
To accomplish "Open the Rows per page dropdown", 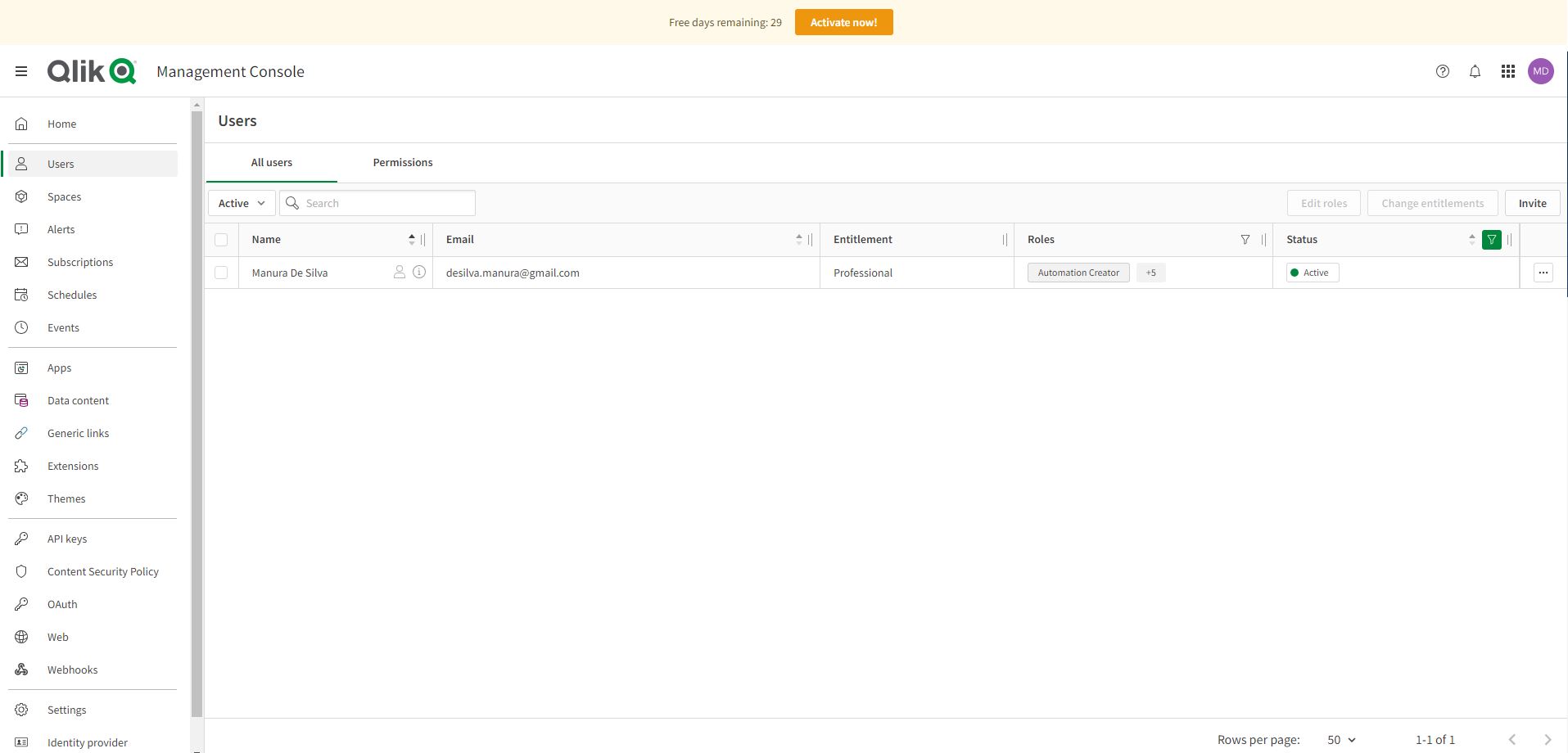I will pyautogui.click(x=1341, y=740).
